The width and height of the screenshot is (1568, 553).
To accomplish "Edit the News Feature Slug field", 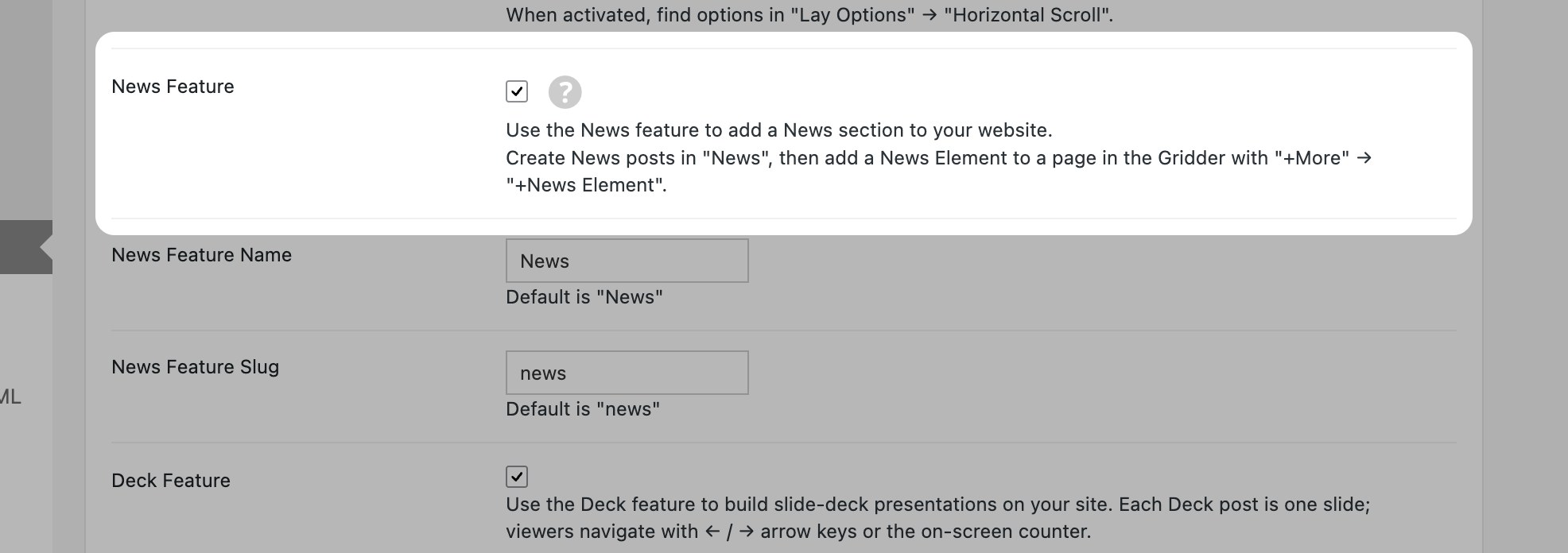I will 627,373.
